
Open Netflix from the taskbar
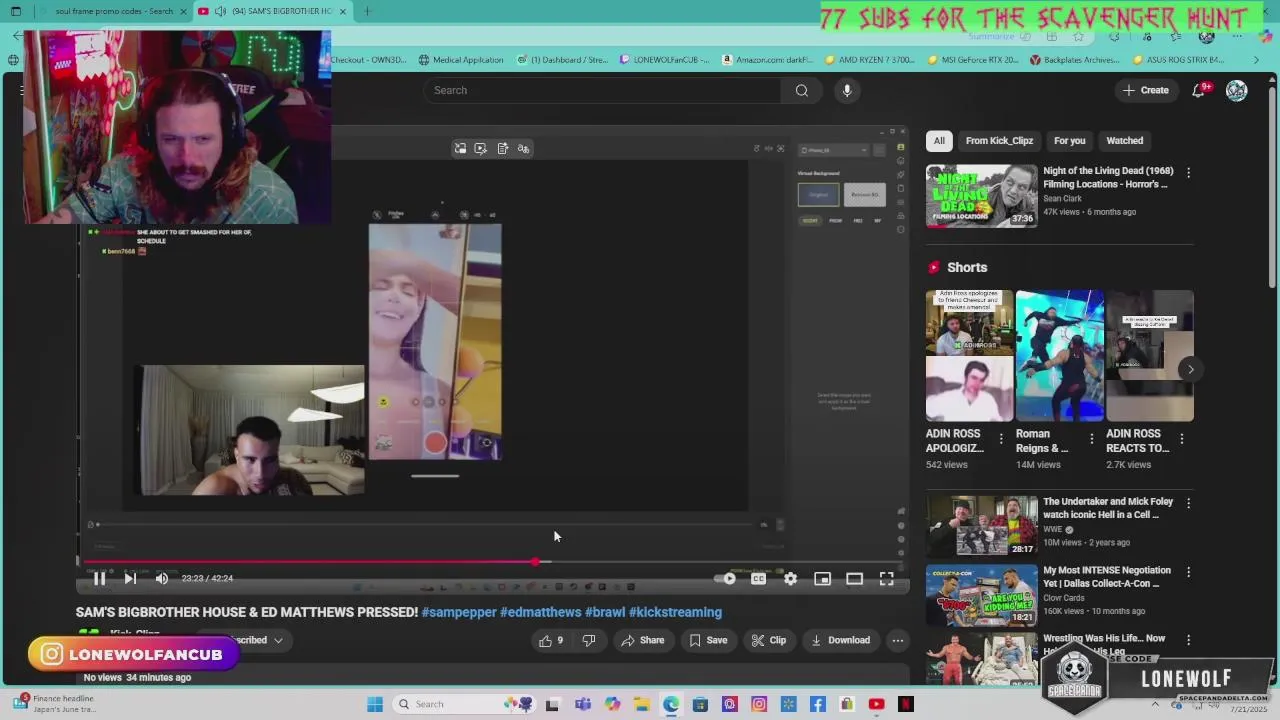click(906, 704)
